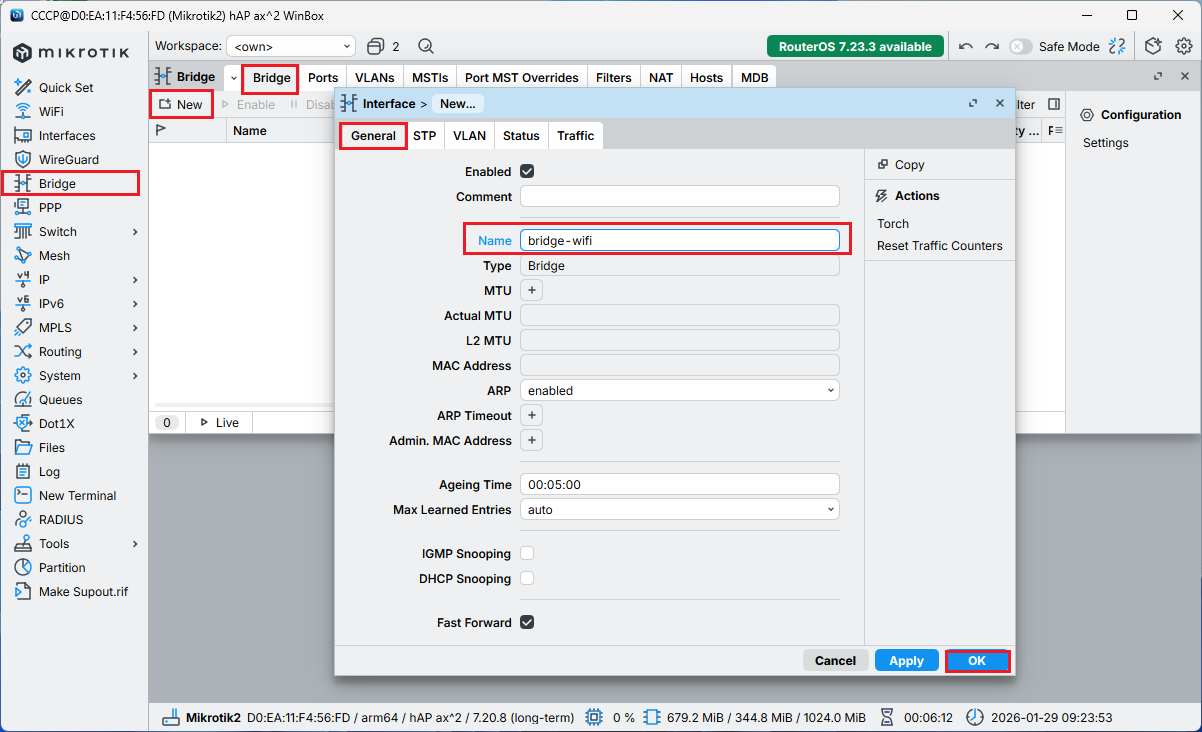Open Dot1X in sidebar
Screen dimensions: 1202x732
tap(56, 424)
